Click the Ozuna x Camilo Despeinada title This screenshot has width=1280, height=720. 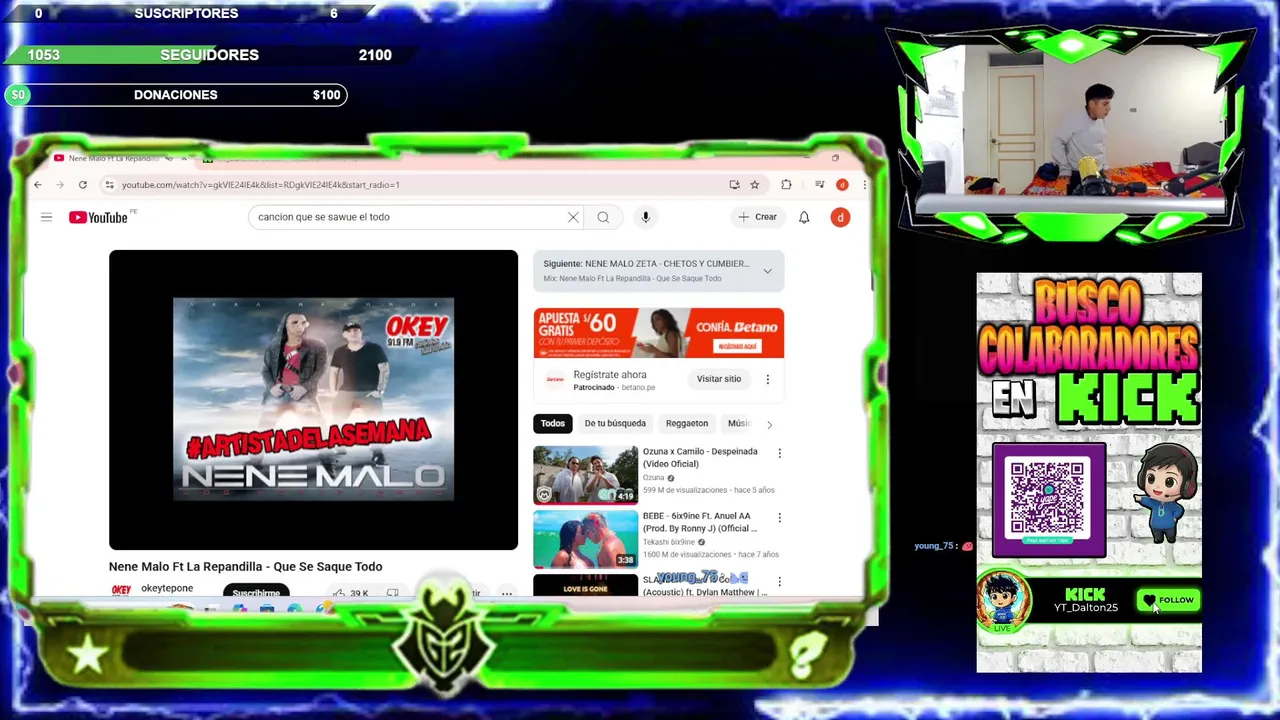[700, 458]
